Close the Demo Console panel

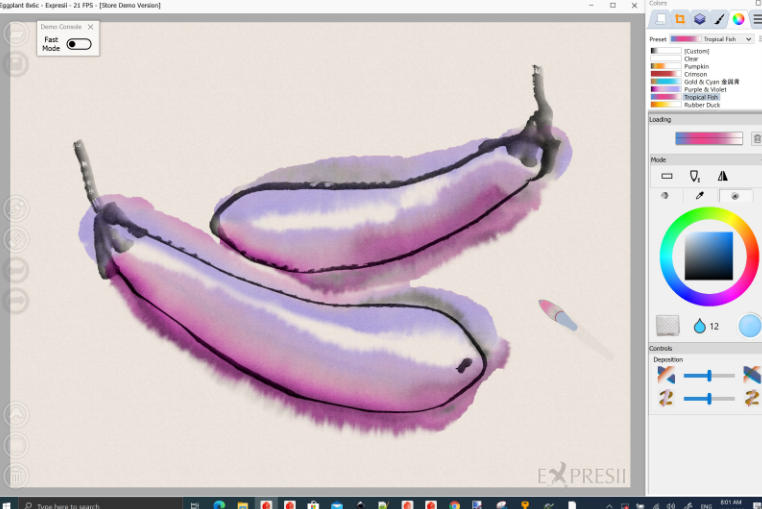(91, 27)
